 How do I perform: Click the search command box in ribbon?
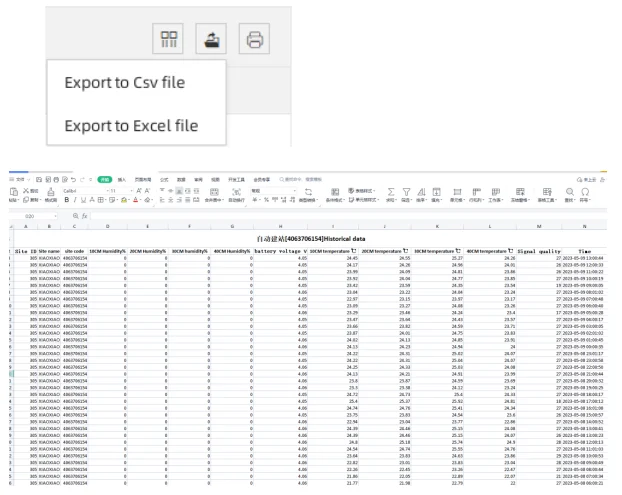coord(301,180)
